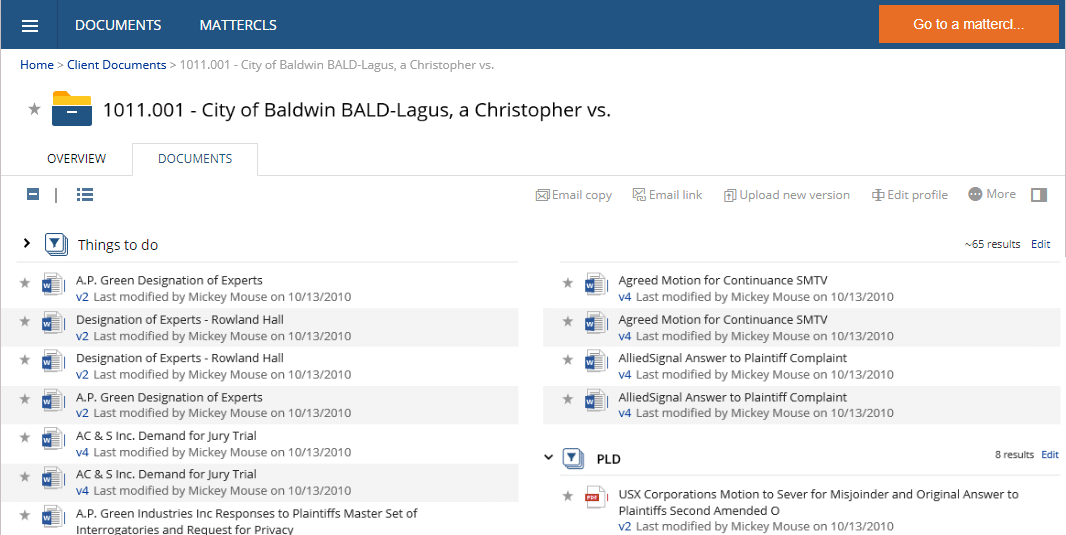Image resolution: width=1066 pixels, height=535 pixels.
Task: Click Upload new version icon
Action: (730, 196)
